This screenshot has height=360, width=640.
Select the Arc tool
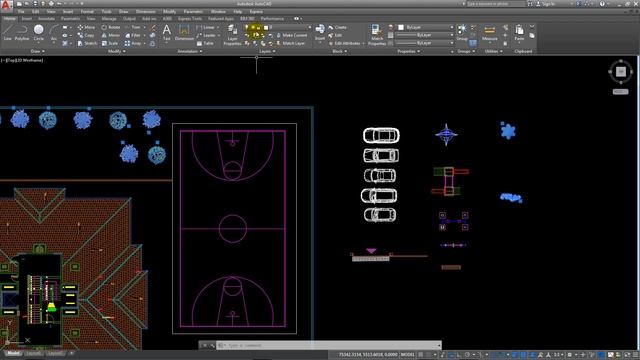pos(53,33)
